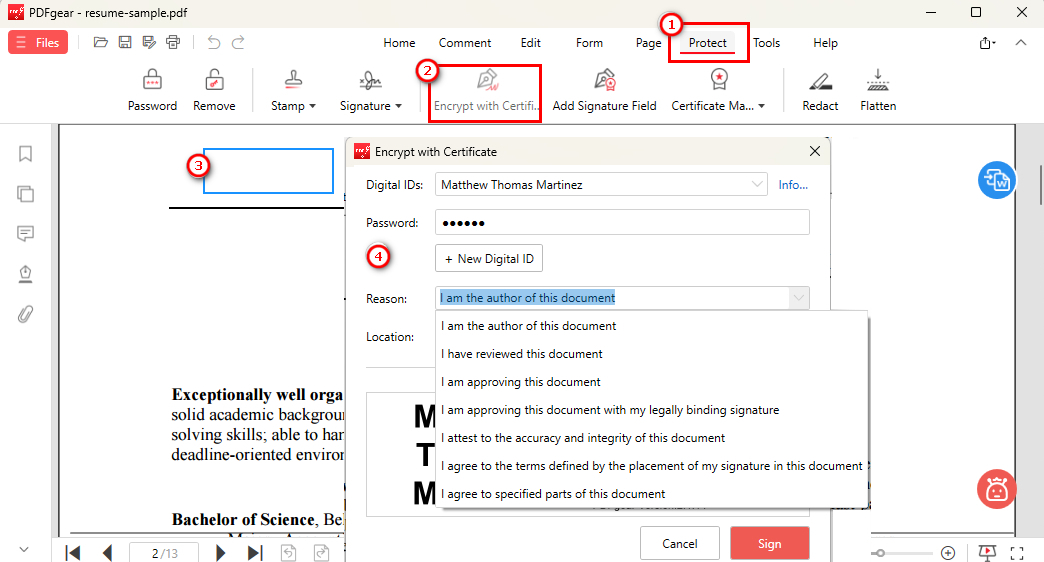
Task: Switch to the Edit tab
Action: (531, 43)
